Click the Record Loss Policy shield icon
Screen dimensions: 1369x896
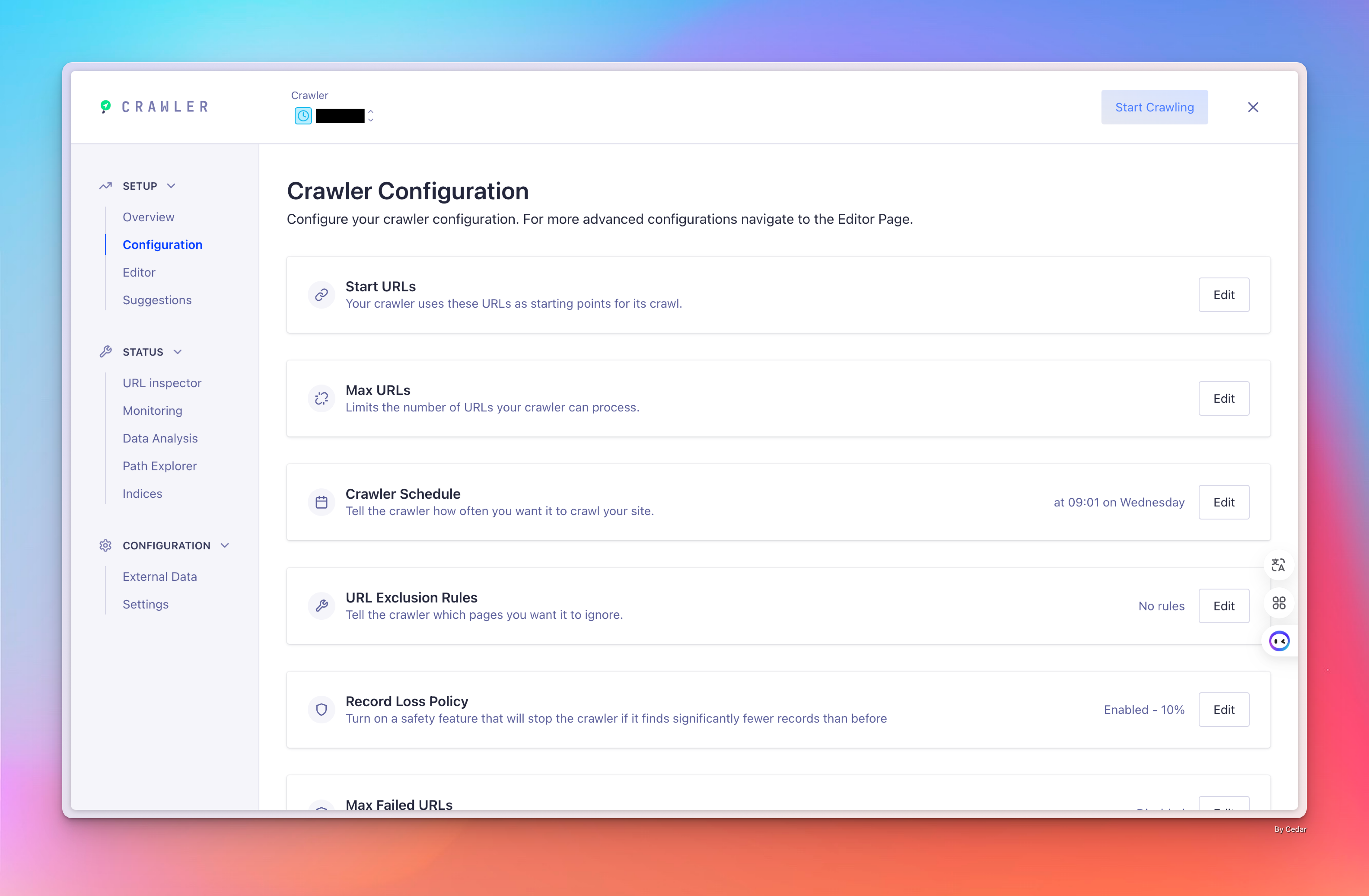[321, 710]
